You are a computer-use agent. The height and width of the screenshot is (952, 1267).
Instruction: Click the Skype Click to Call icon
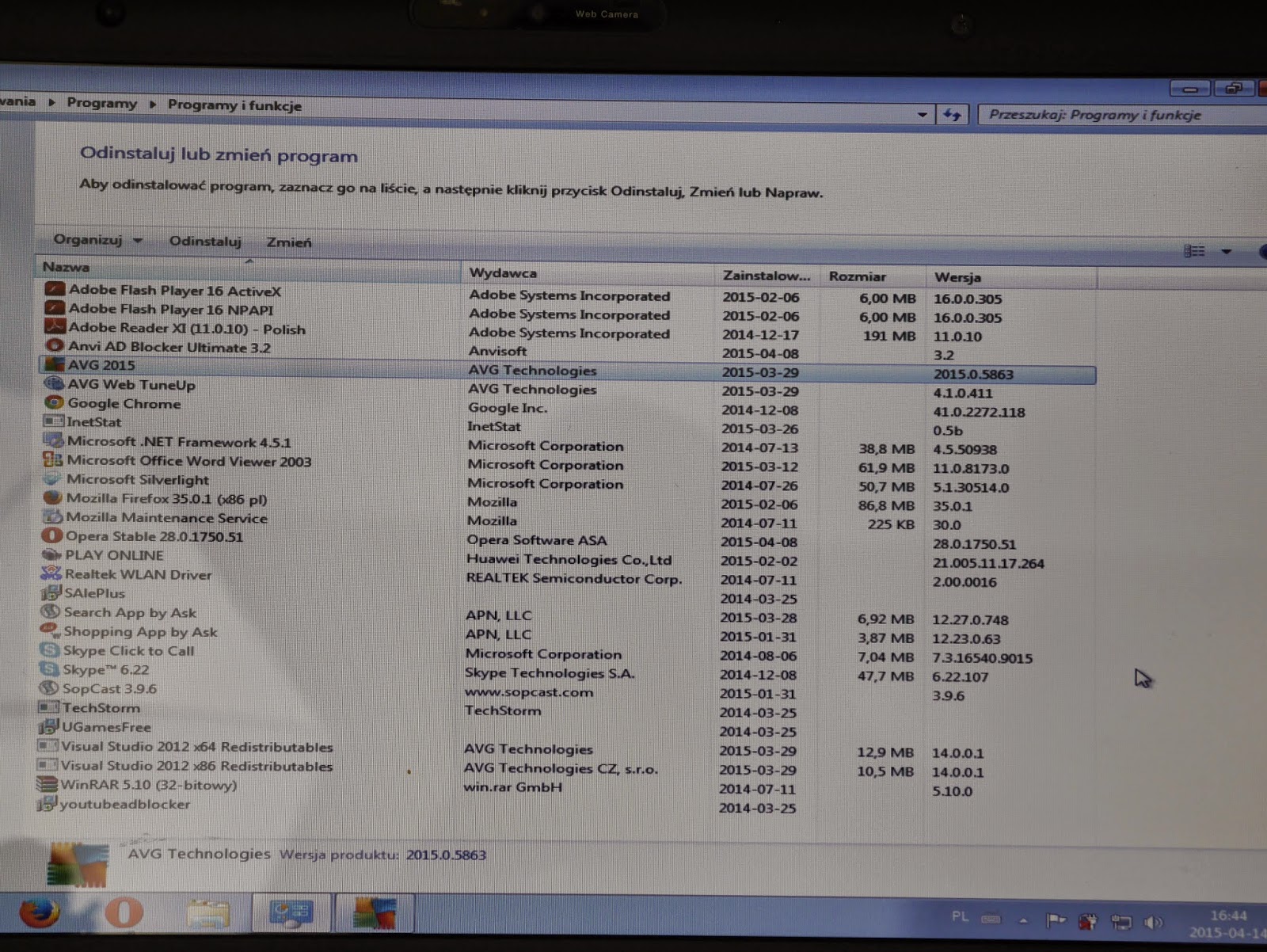[x=49, y=649]
